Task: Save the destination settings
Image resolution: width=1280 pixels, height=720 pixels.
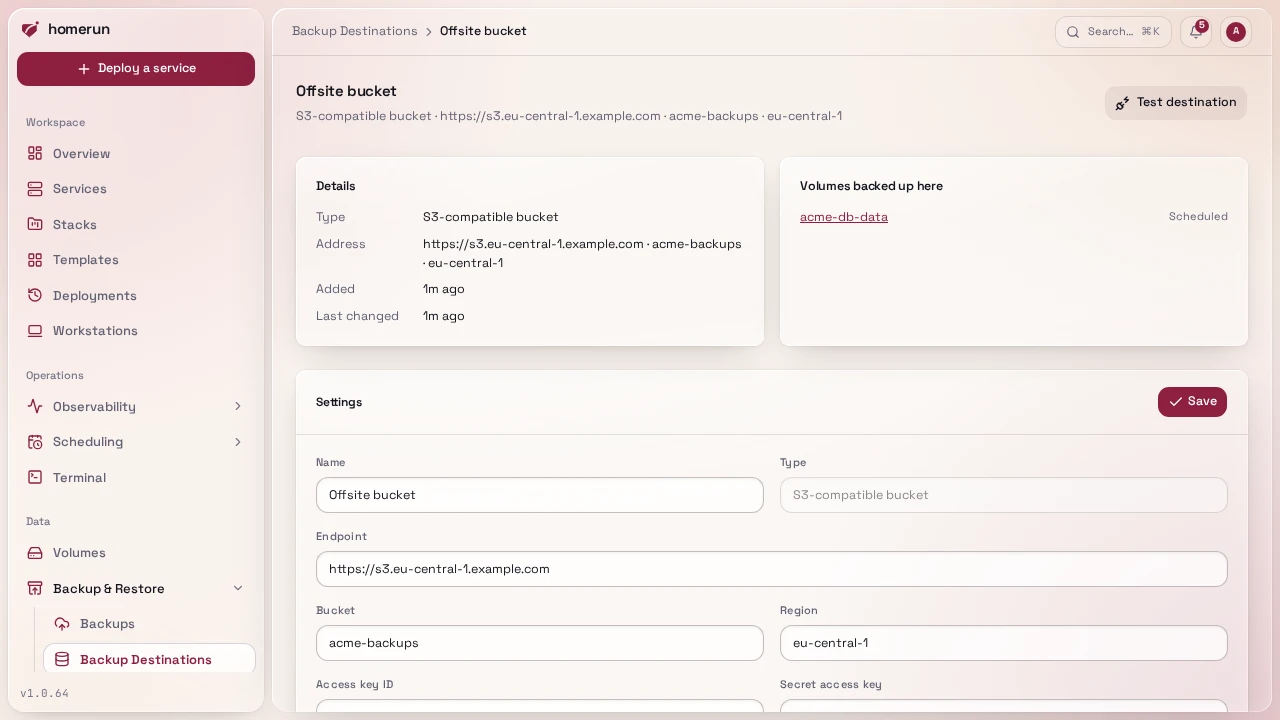Action: 1192,402
